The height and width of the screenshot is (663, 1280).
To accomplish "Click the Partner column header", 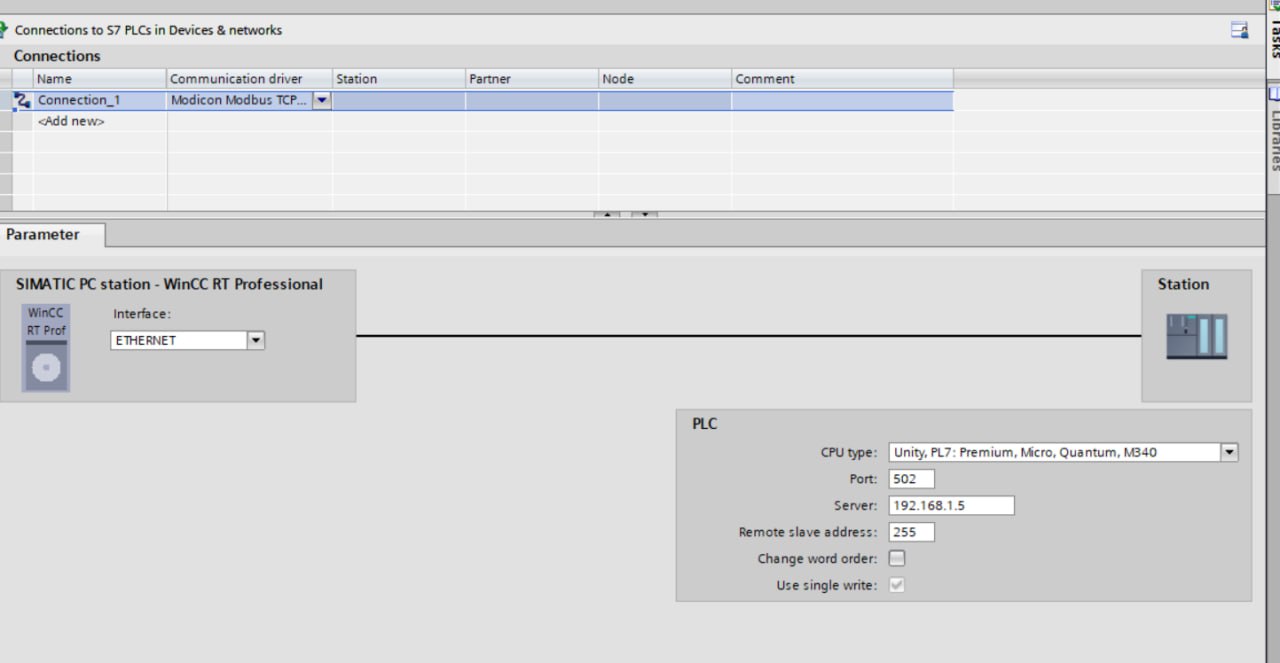I will click(x=532, y=79).
